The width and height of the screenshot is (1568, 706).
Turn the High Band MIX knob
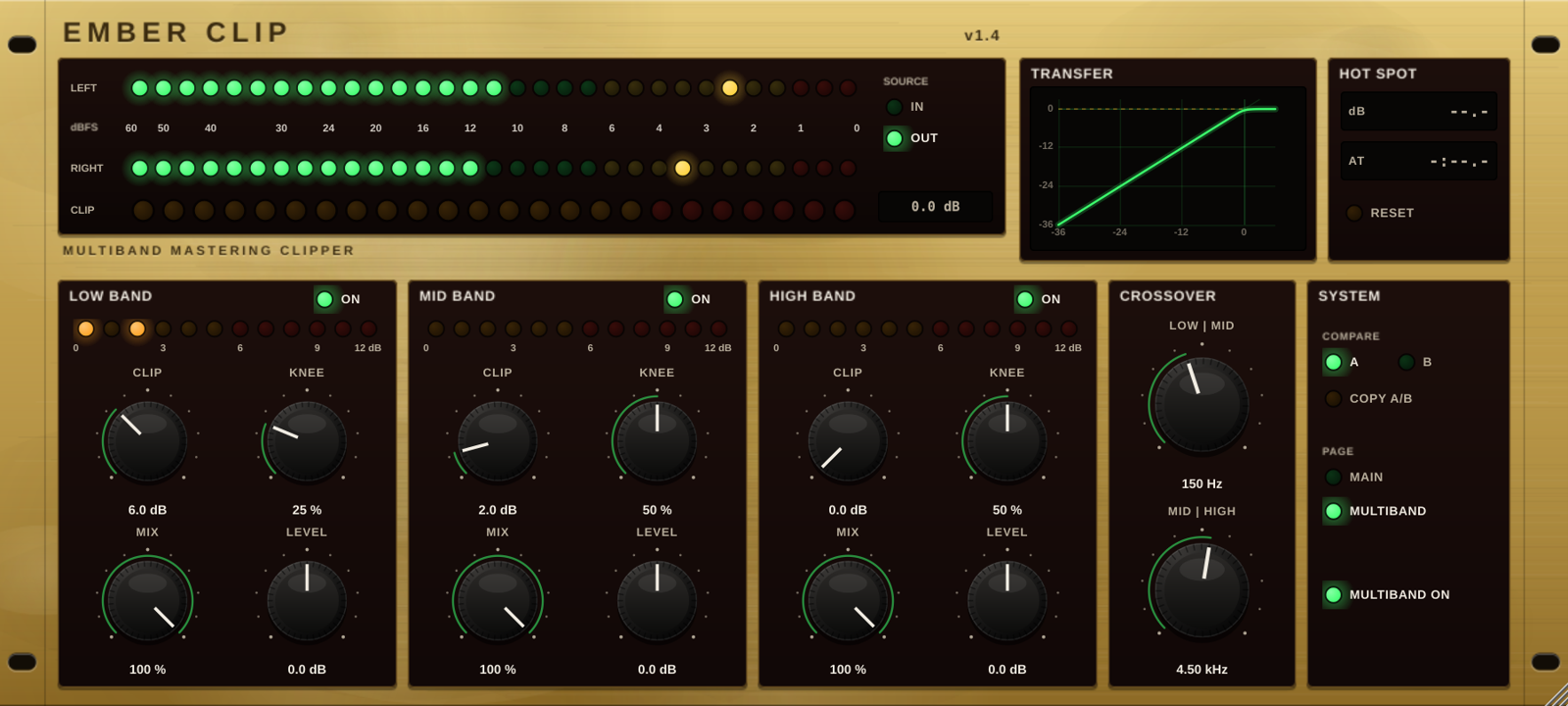[848, 600]
